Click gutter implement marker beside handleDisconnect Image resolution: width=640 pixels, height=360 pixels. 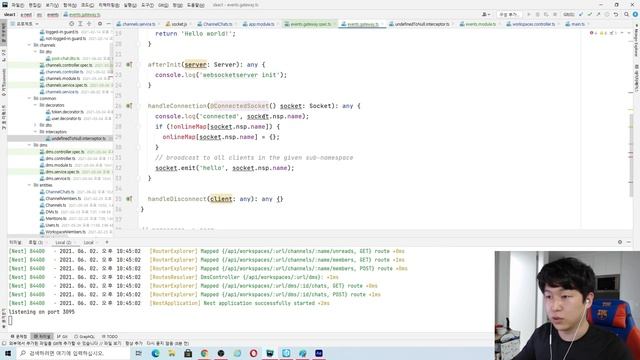tap(129, 199)
